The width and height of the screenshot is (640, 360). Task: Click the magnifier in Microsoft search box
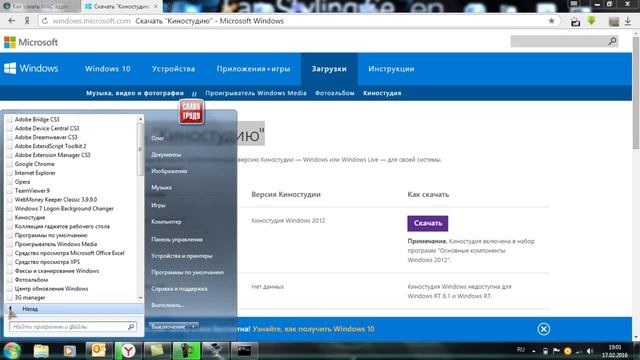(x=612, y=41)
